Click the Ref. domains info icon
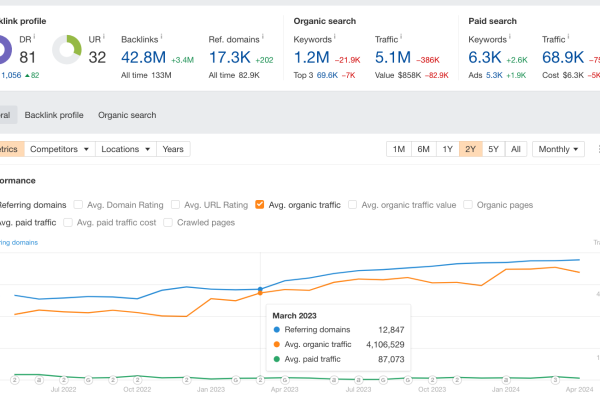This screenshot has height=400, width=600. point(262,37)
